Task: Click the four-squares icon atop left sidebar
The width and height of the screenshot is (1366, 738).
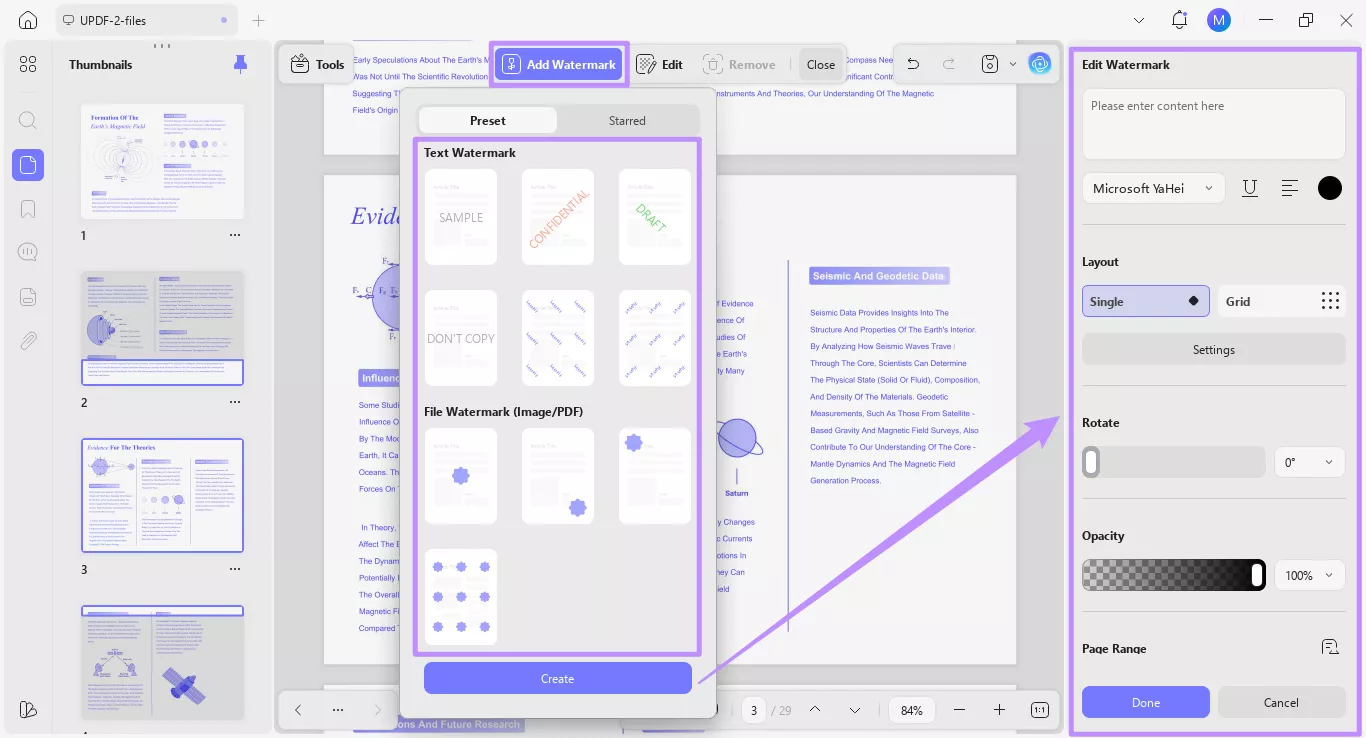Action: click(28, 64)
